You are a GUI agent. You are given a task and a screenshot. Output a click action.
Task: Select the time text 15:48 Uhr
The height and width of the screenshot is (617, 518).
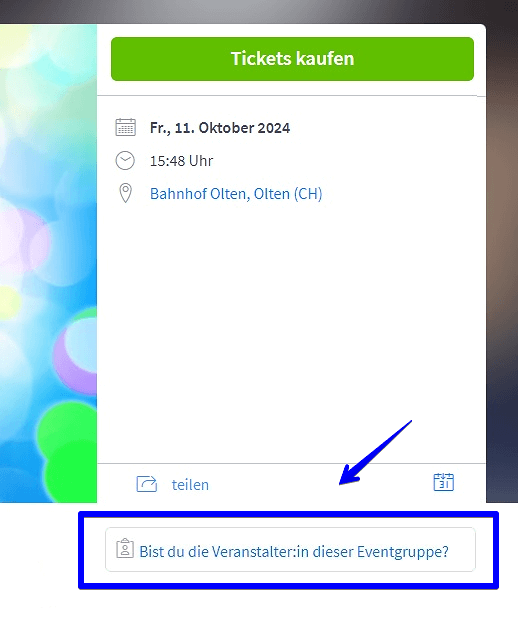point(181,161)
